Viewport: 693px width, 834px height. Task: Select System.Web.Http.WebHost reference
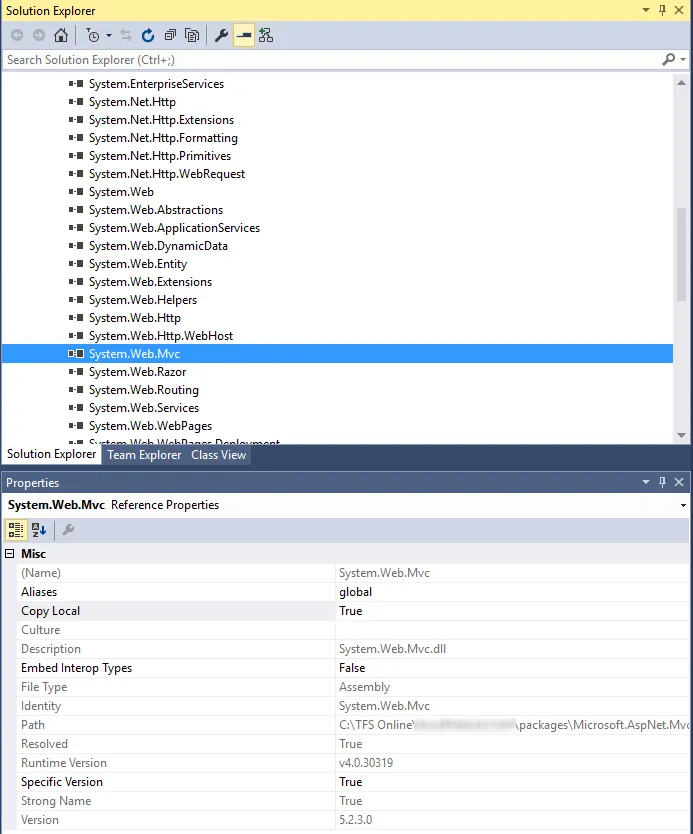[161, 336]
